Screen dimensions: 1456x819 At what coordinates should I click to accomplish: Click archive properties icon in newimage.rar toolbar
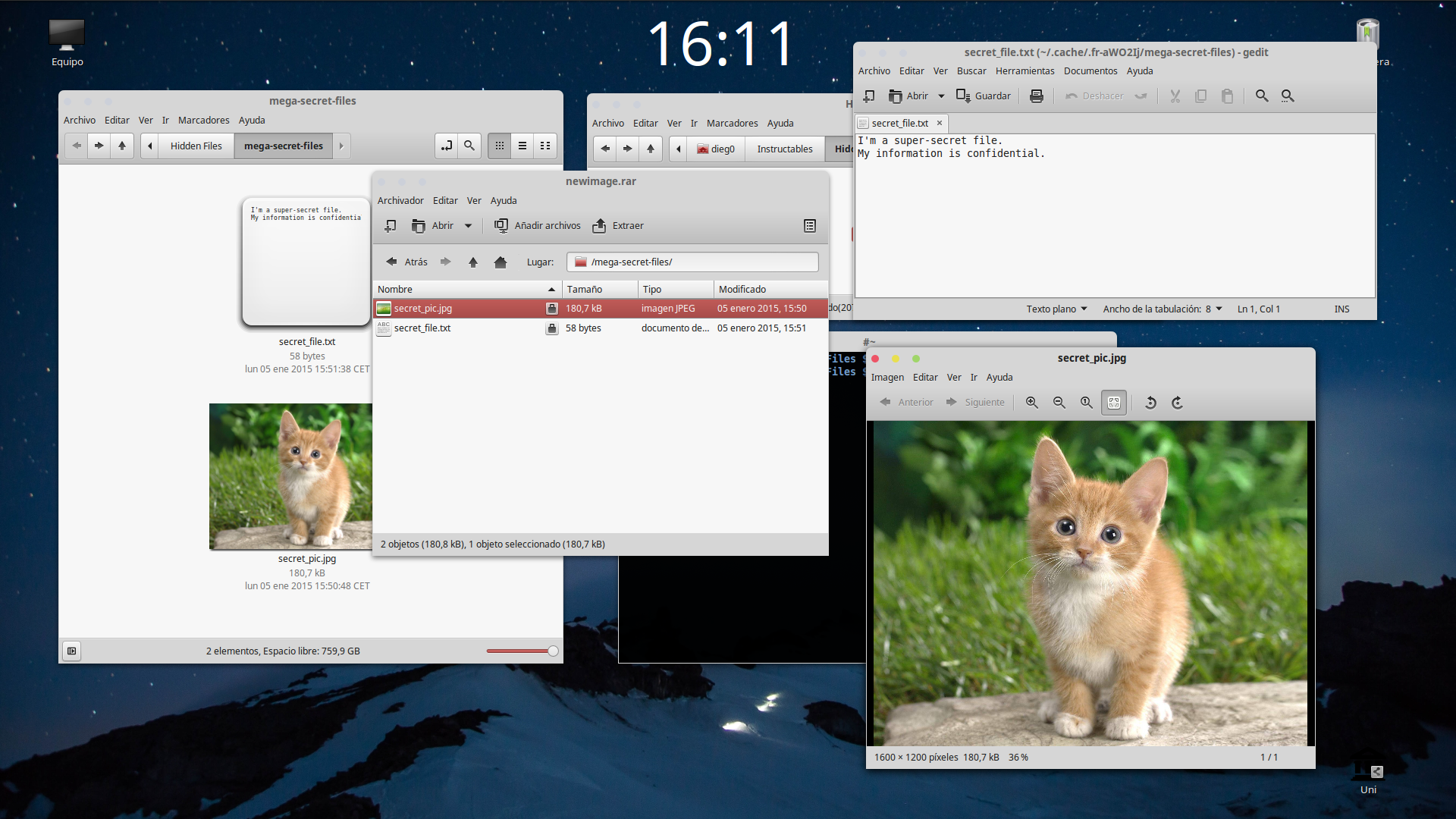(810, 225)
